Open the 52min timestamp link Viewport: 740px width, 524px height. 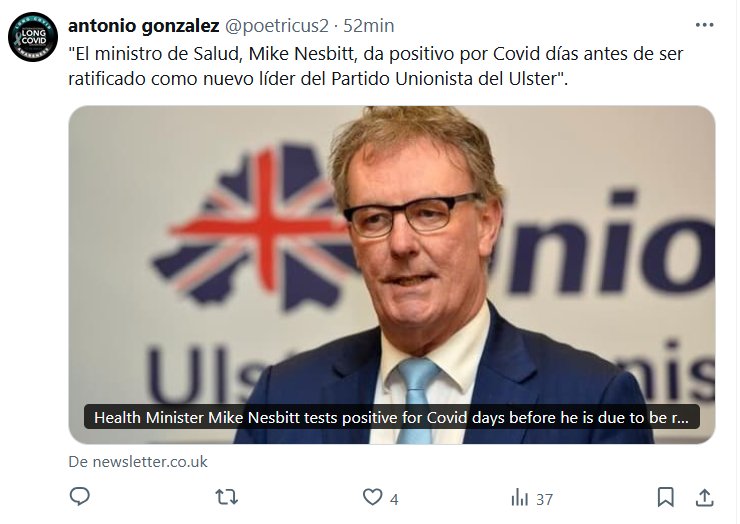tap(369, 25)
